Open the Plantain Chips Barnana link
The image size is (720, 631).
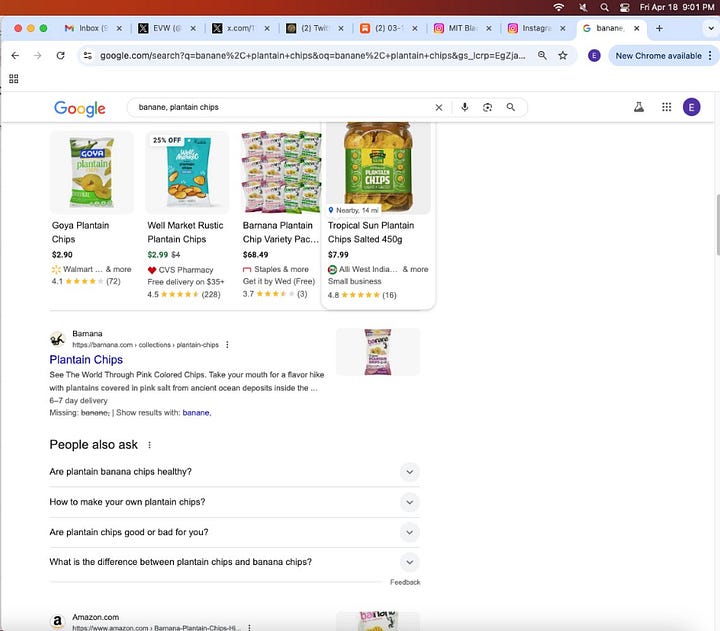86,360
